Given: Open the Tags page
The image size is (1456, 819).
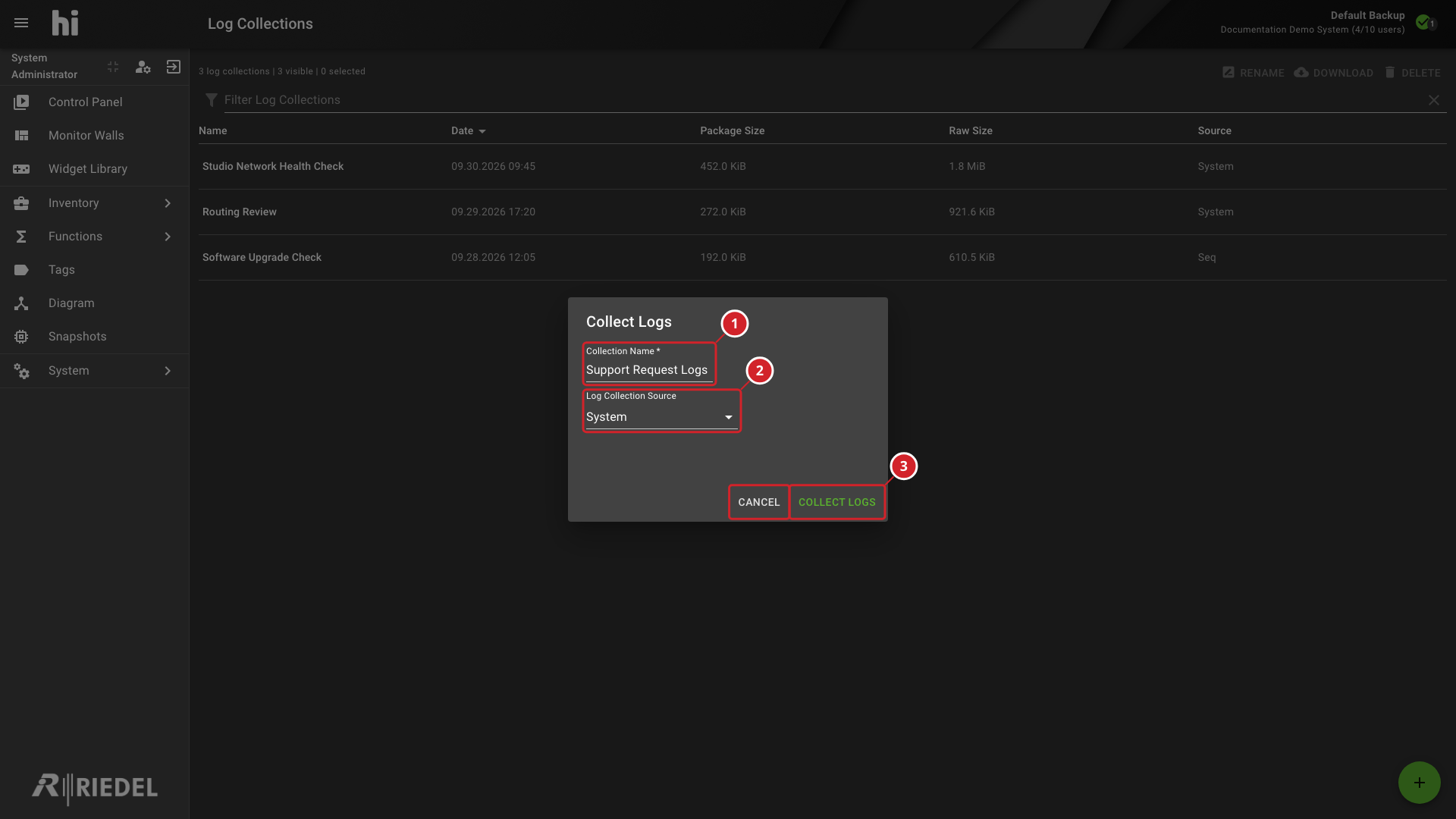Looking at the screenshot, I should pos(95,270).
